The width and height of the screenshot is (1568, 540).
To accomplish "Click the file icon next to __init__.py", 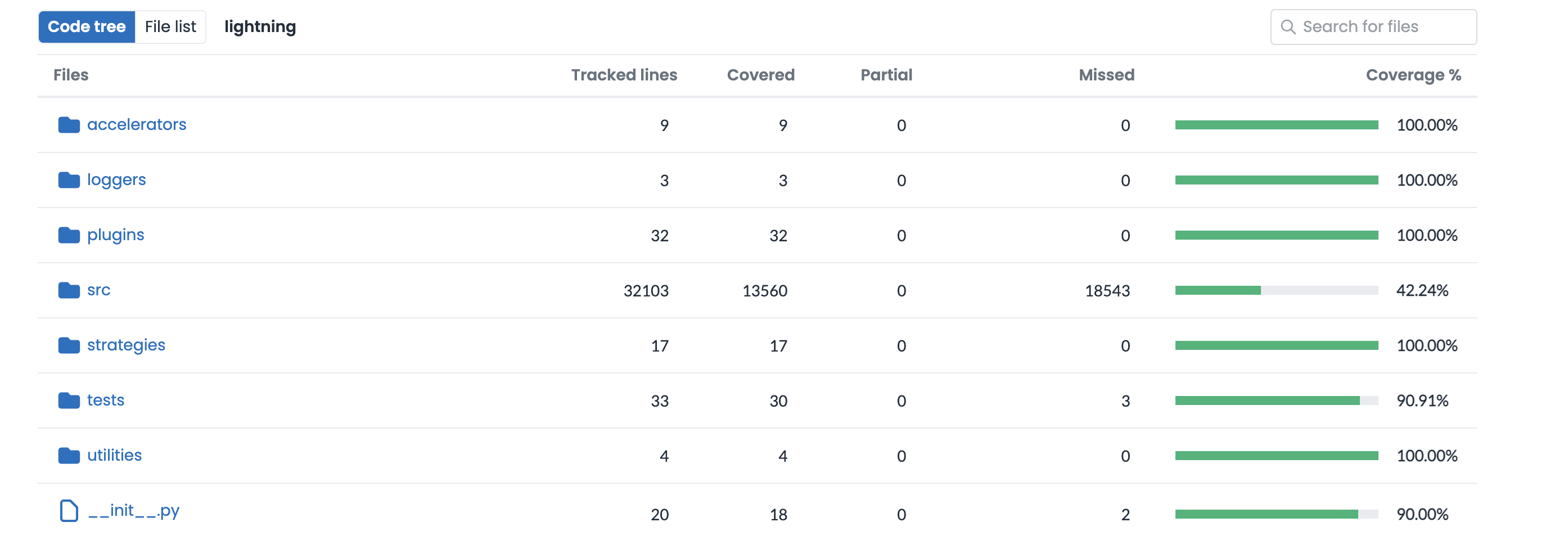I will coord(68,511).
